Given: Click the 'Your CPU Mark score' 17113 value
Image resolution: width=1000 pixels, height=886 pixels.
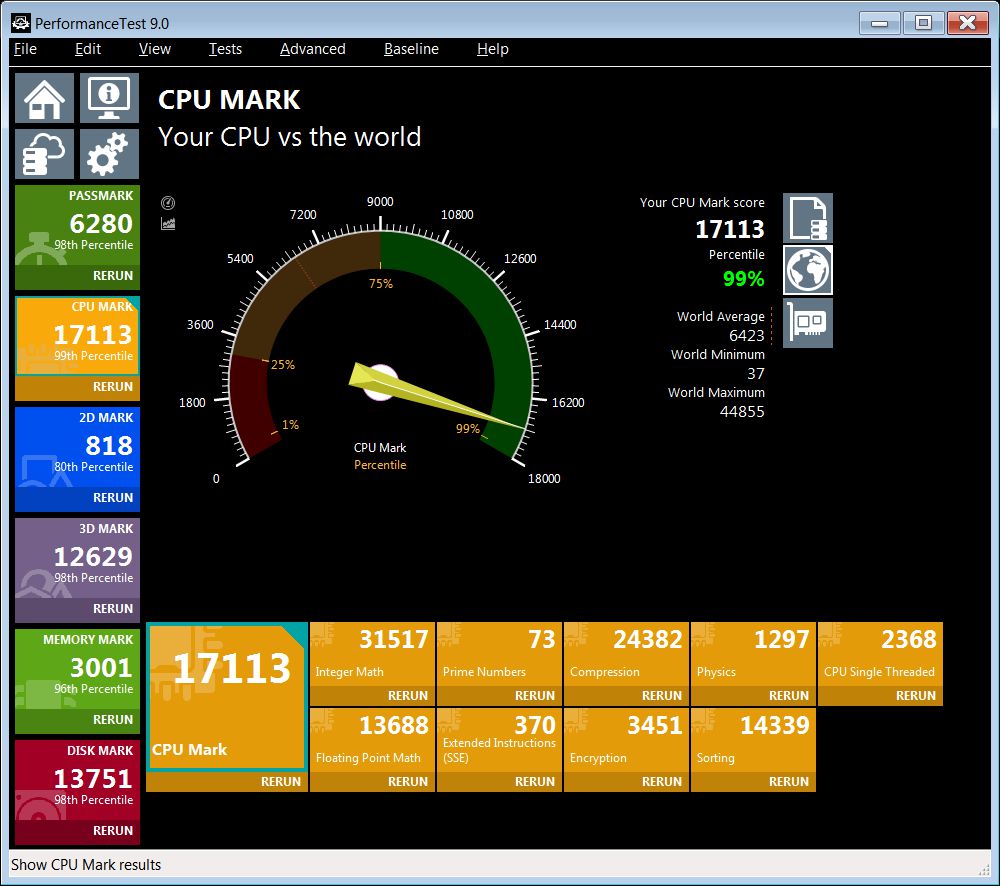Looking at the screenshot, I should coord(730,229).
